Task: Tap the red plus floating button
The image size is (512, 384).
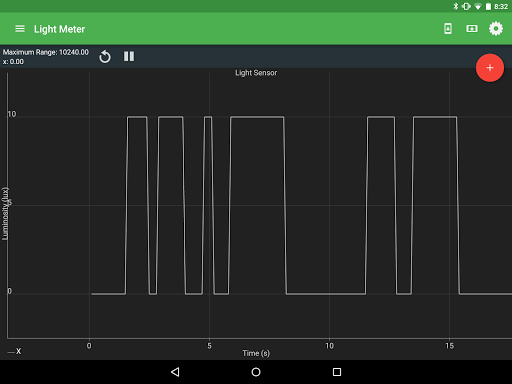Action: [490, 68]
